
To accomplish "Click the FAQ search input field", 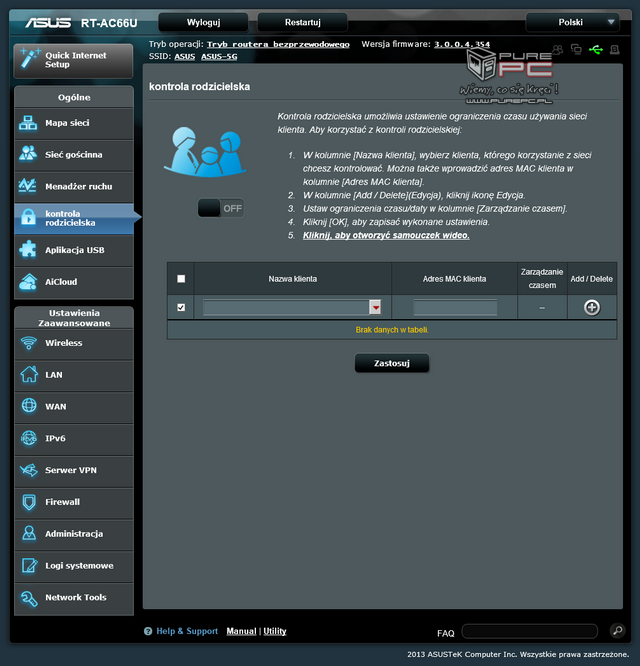I will [530, 631].
